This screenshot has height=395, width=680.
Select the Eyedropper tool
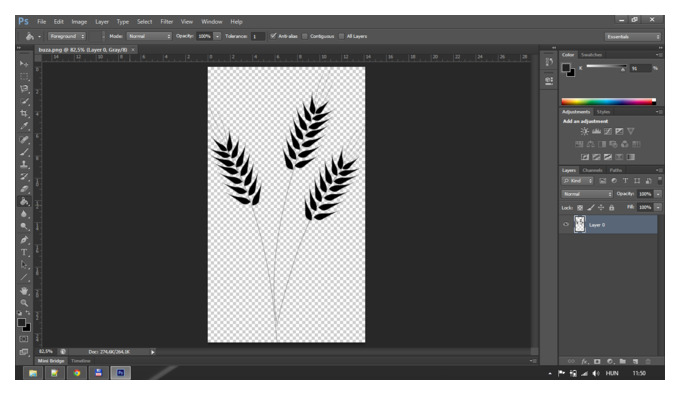[24, 126]
